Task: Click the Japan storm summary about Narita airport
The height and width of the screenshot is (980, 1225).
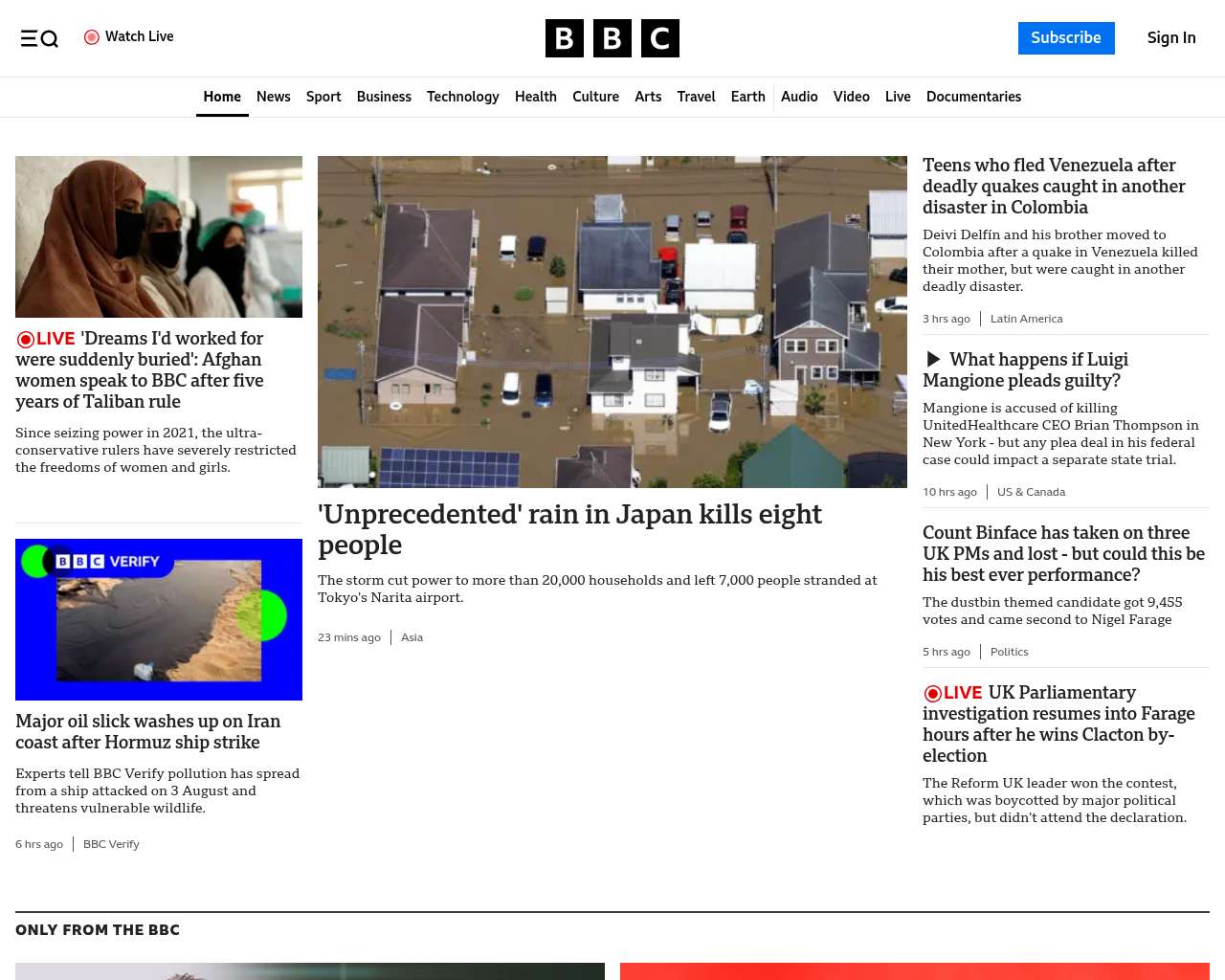Action: 597,589
